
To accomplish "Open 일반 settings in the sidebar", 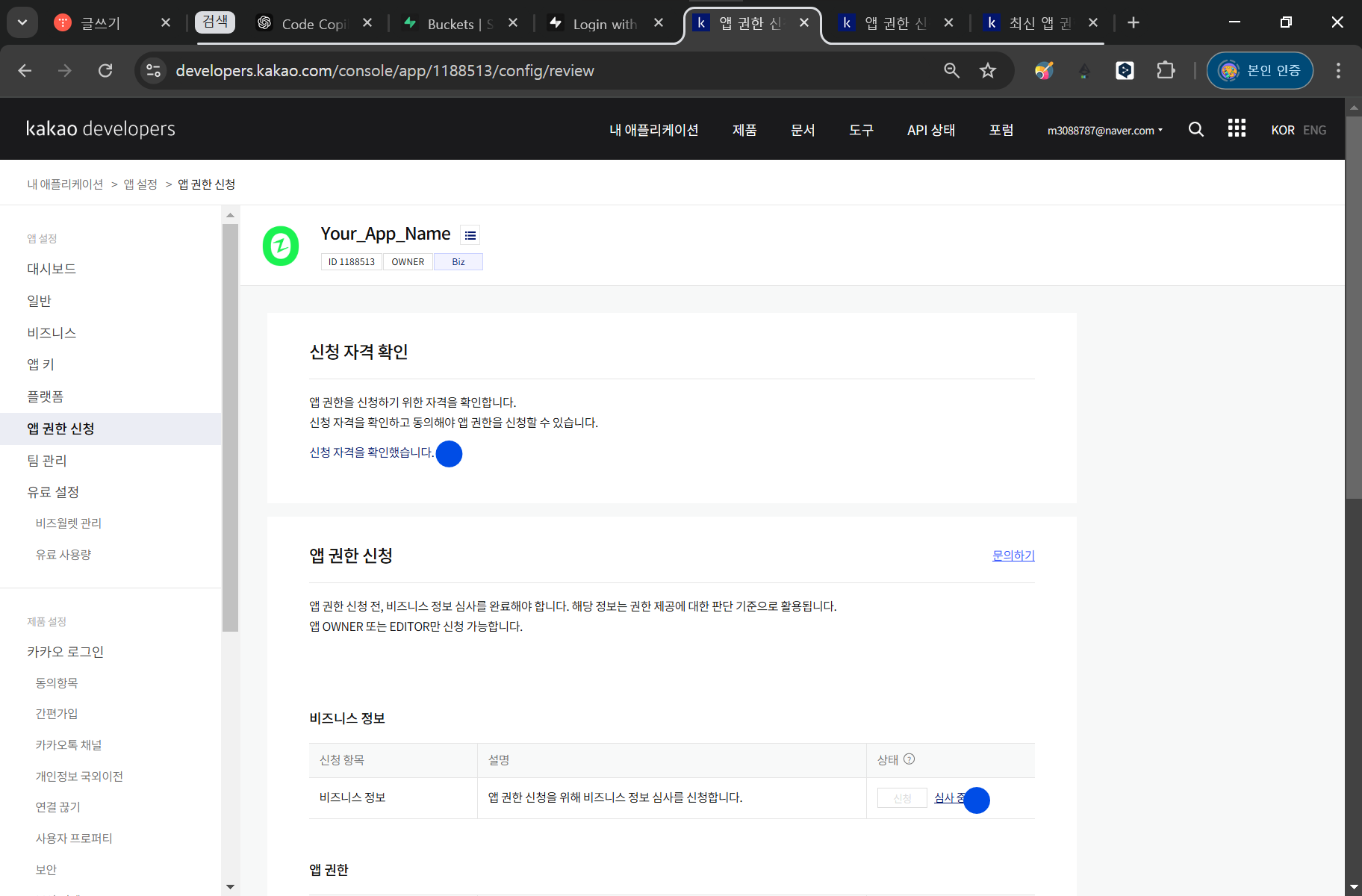I will click(x=40, y=301).
